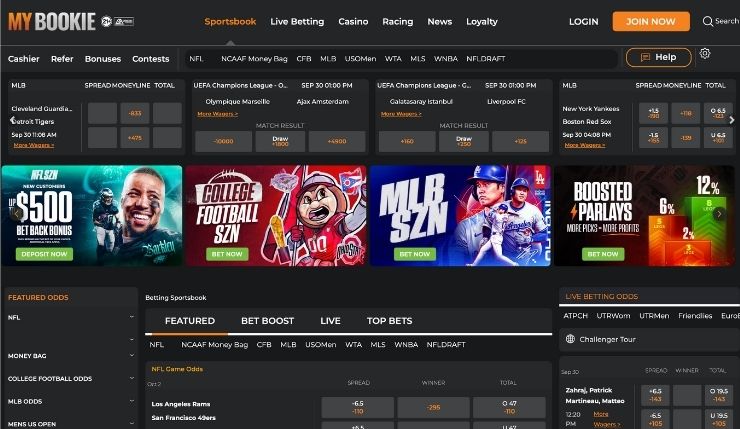The image size is (740, 429).
Task: Select the Draw +1800 match result odds
Action: coord(280,141)
